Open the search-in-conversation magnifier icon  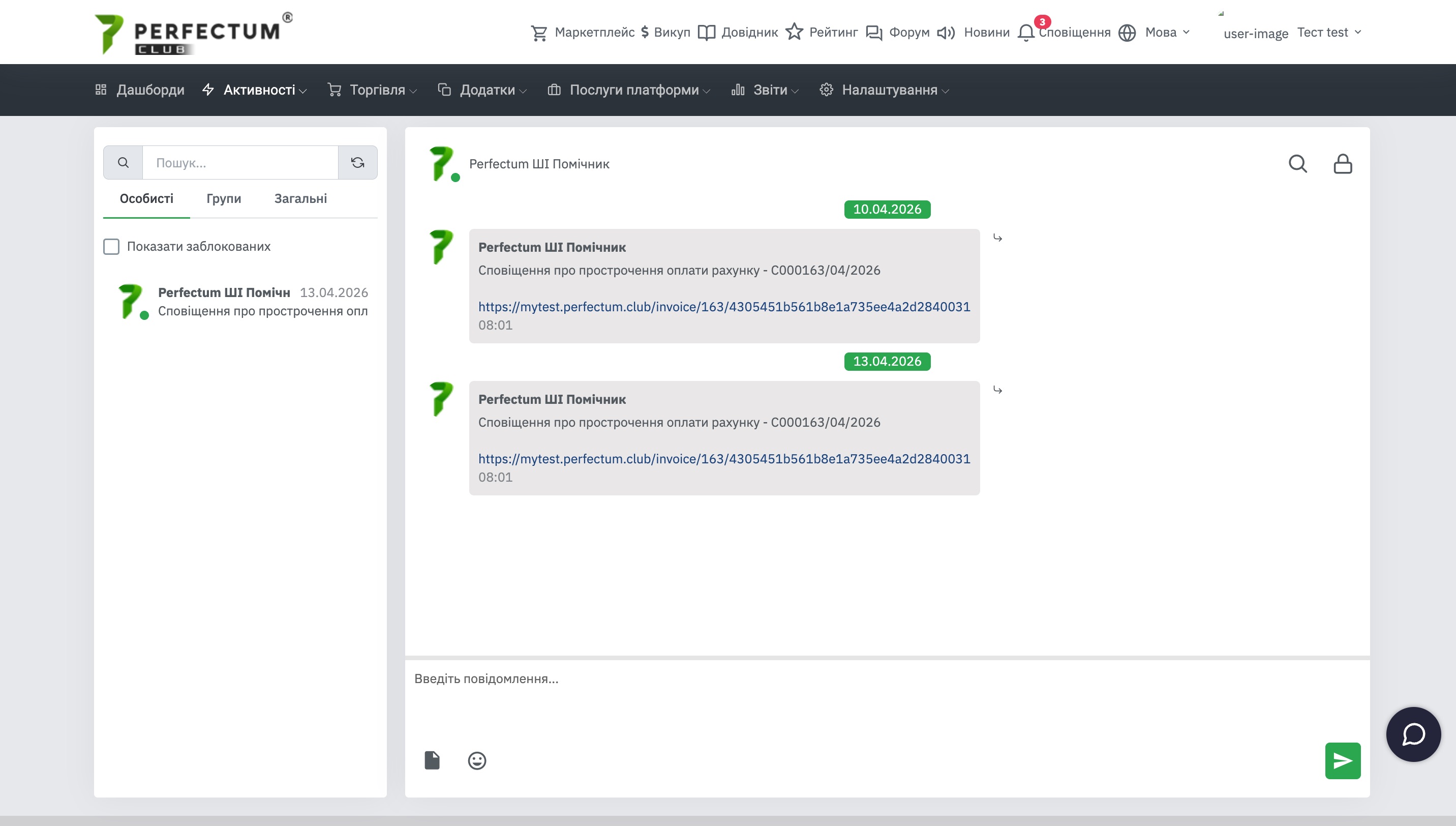pyautogui.click(x=1297, y=164)
